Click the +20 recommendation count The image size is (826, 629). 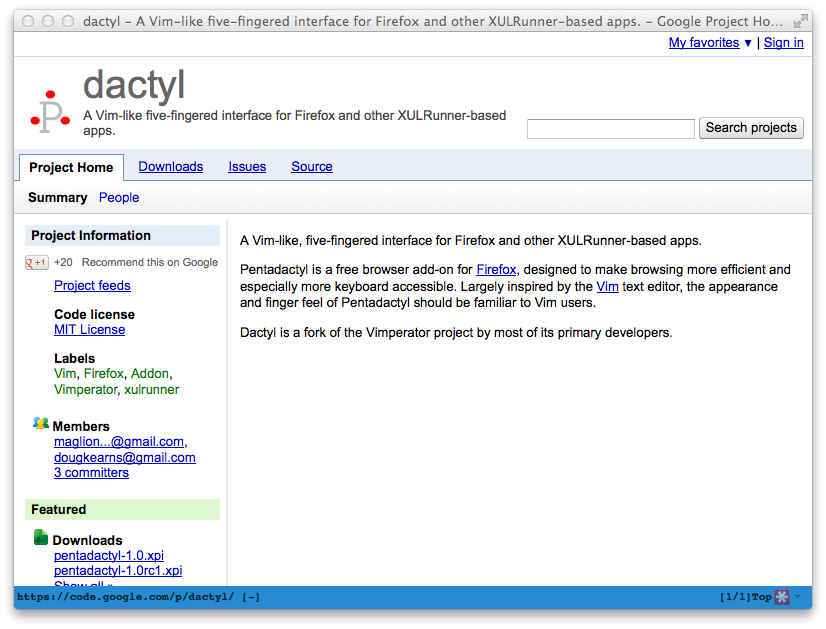click(x=63, y=262)
